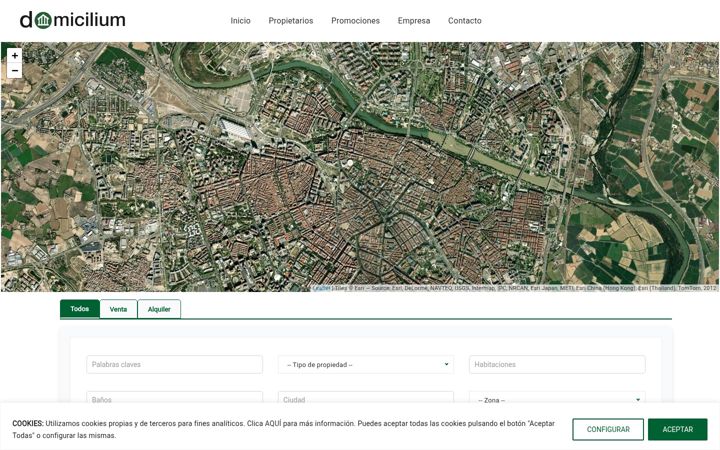Zoom out on the map

click(15, 70)
